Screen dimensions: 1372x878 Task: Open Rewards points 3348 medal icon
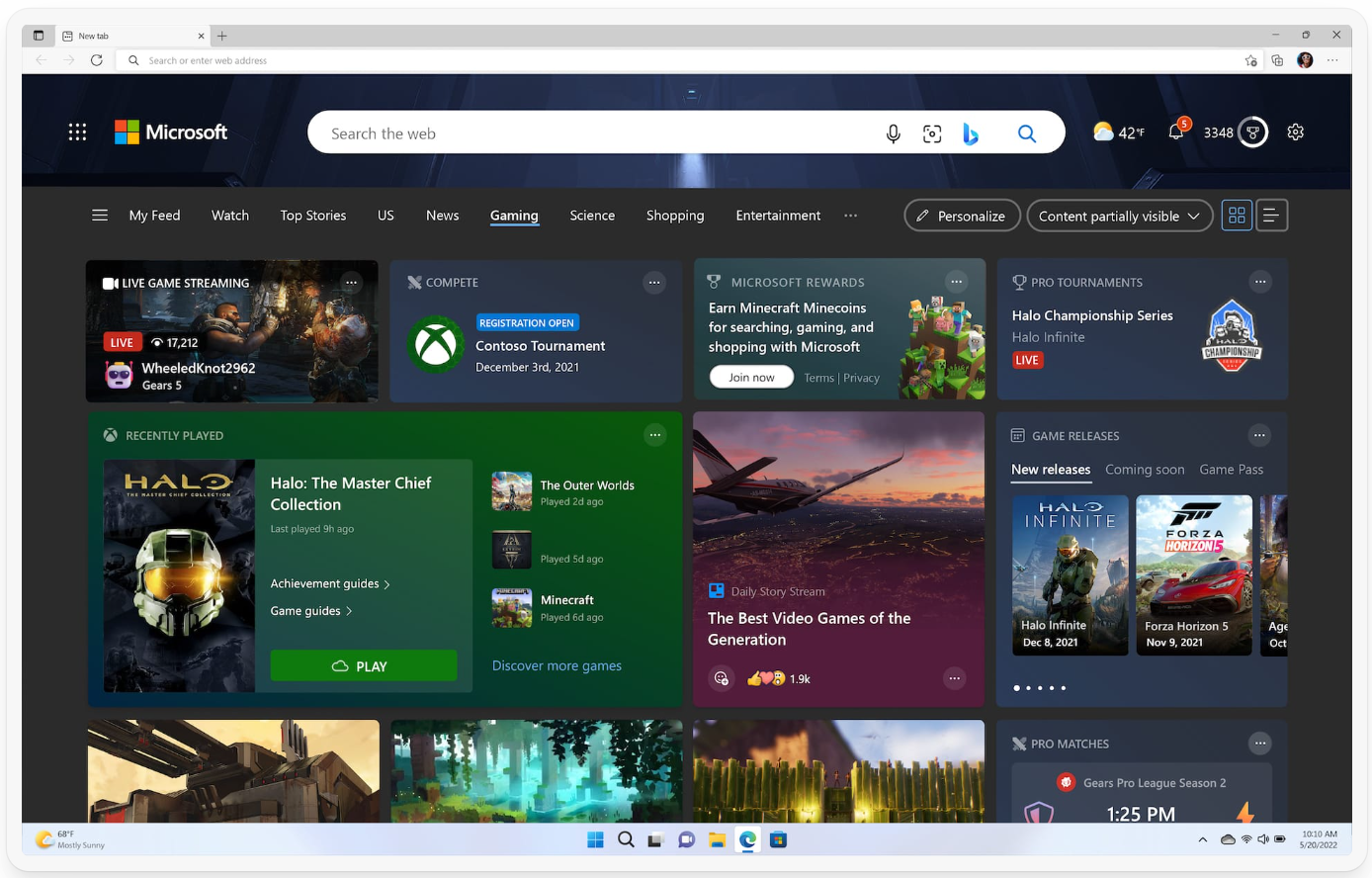(x=1252, y=132)
